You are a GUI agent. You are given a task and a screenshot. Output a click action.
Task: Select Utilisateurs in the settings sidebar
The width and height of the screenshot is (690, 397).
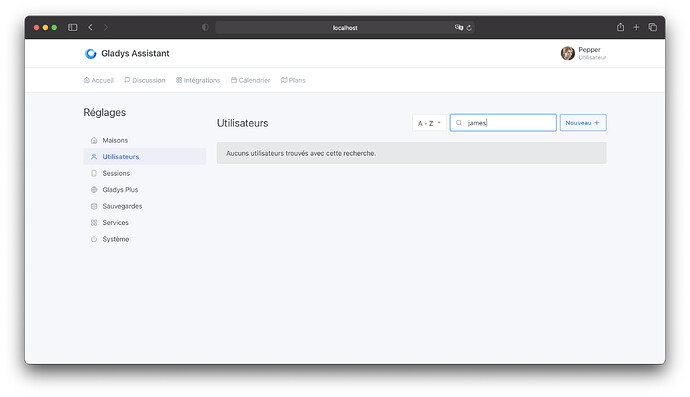click(145, 157)
